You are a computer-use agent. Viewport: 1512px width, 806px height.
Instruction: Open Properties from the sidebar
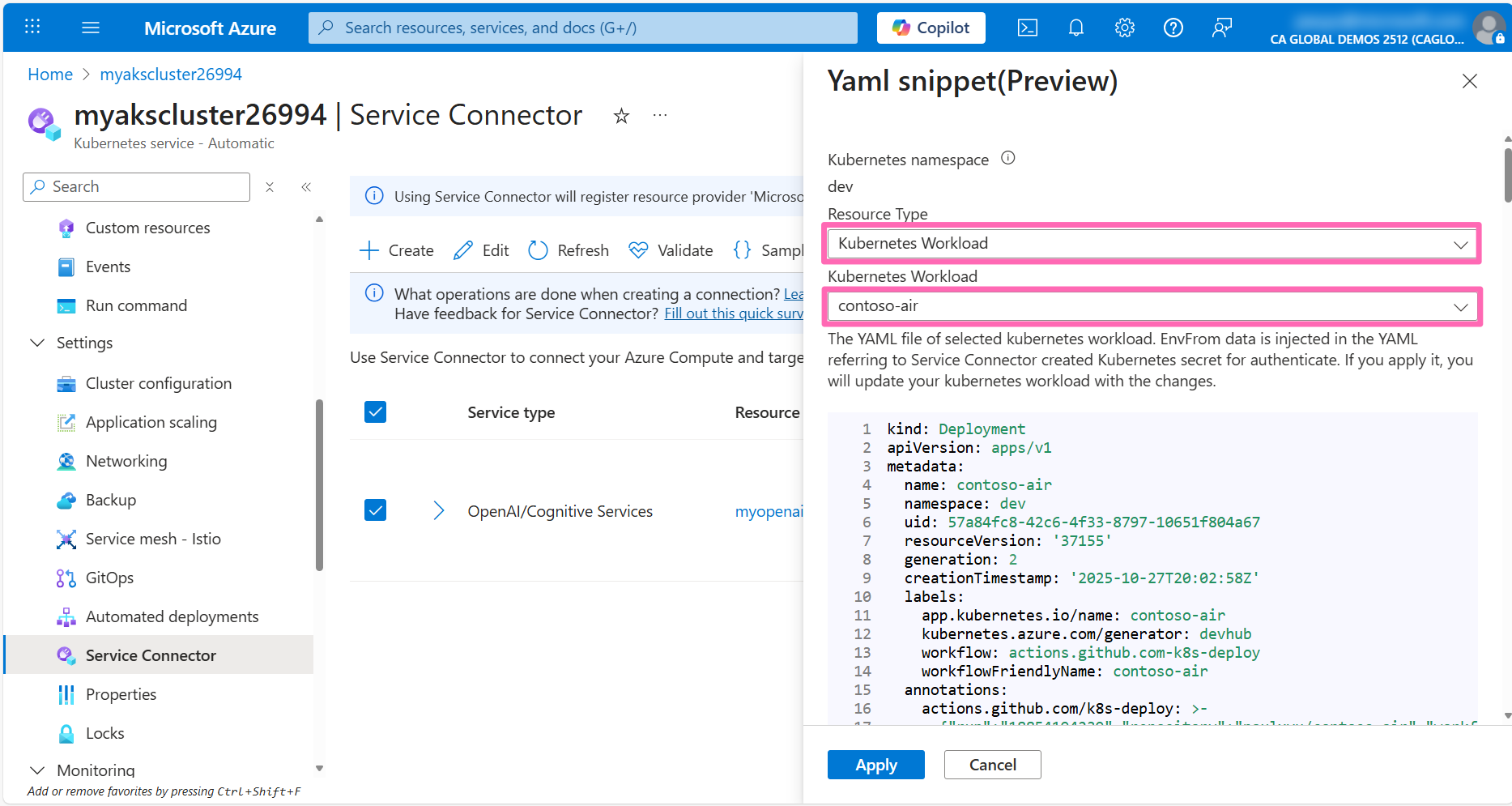tap(121, 694)
